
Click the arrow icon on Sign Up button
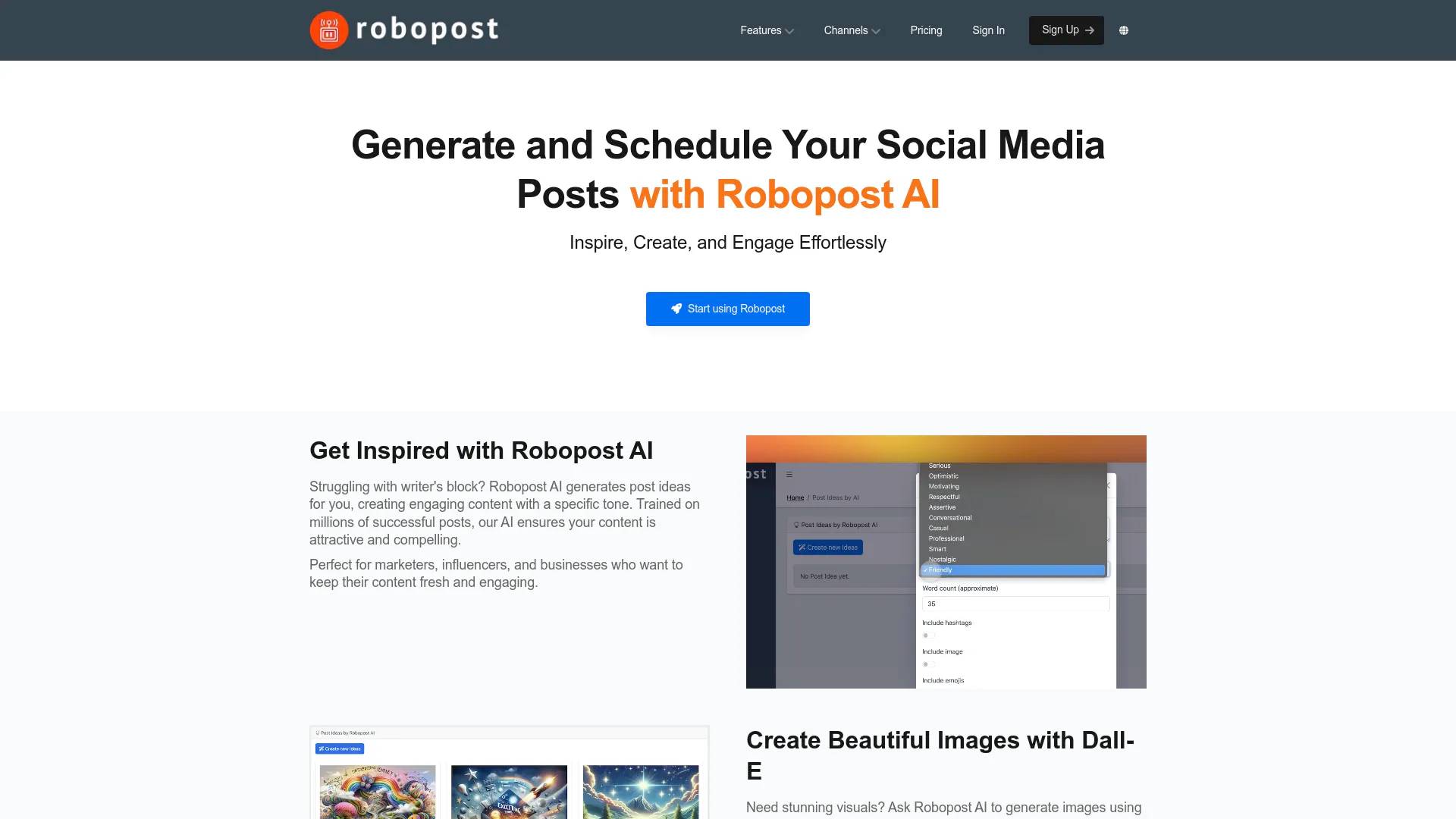point(1090,30)
